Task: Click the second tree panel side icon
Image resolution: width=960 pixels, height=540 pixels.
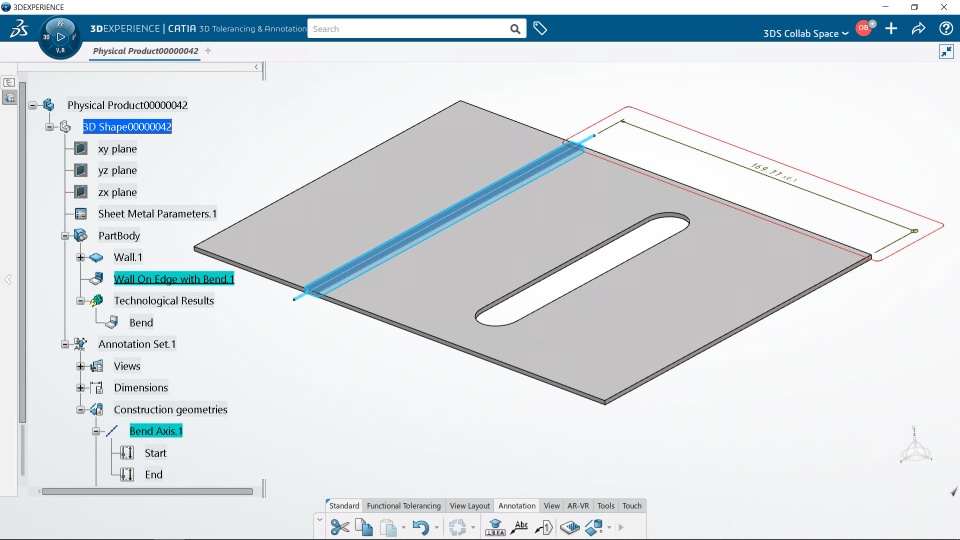Action: point(9,97)
